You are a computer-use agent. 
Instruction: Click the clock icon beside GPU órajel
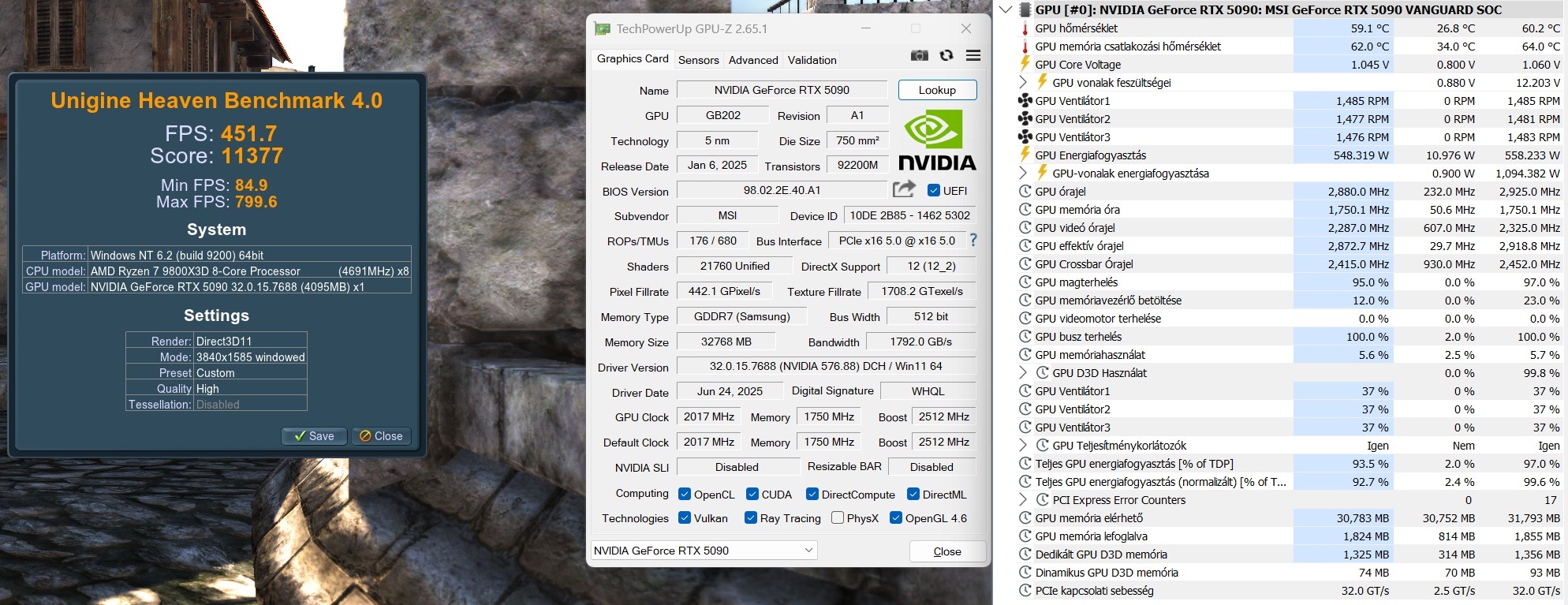[x=1025, y=191]
